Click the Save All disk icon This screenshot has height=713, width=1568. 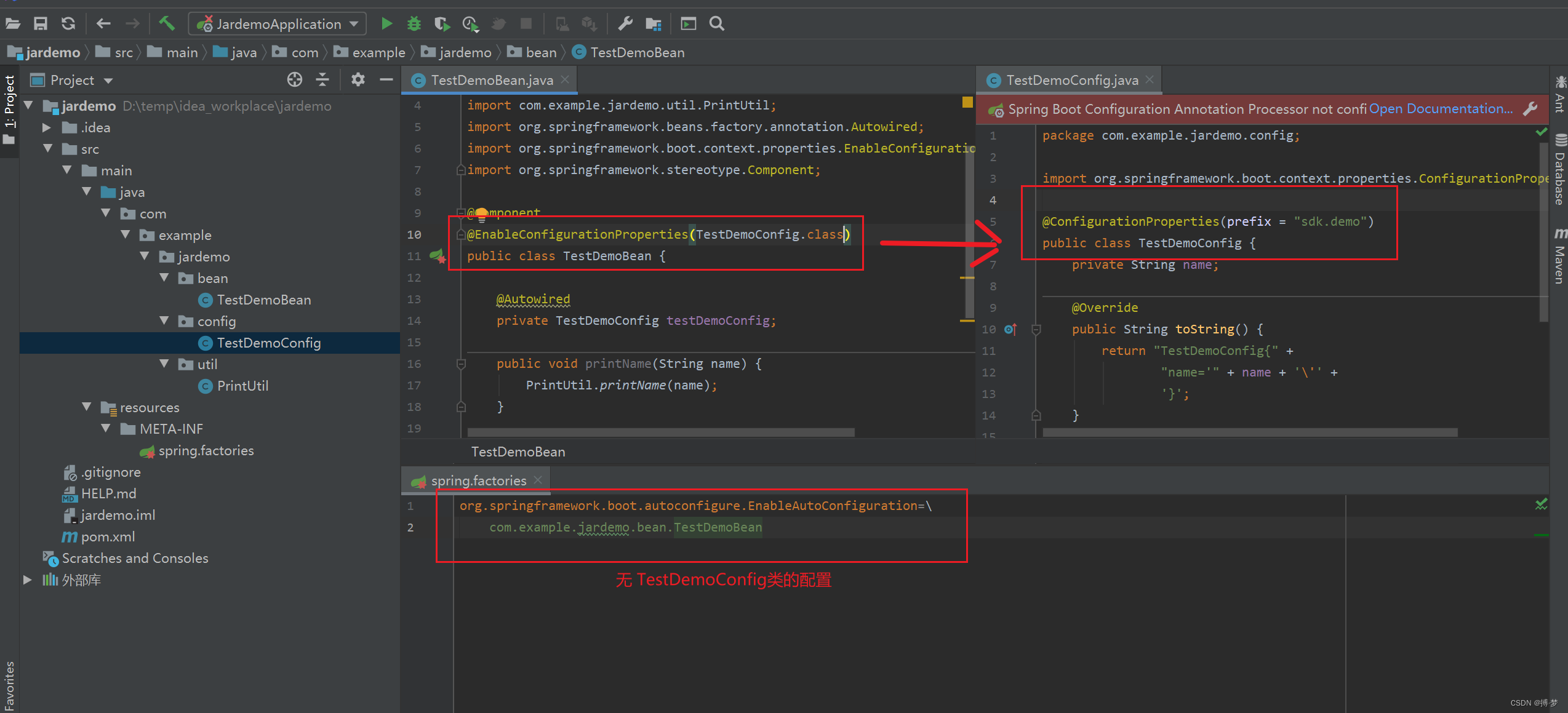click(41, 24)
